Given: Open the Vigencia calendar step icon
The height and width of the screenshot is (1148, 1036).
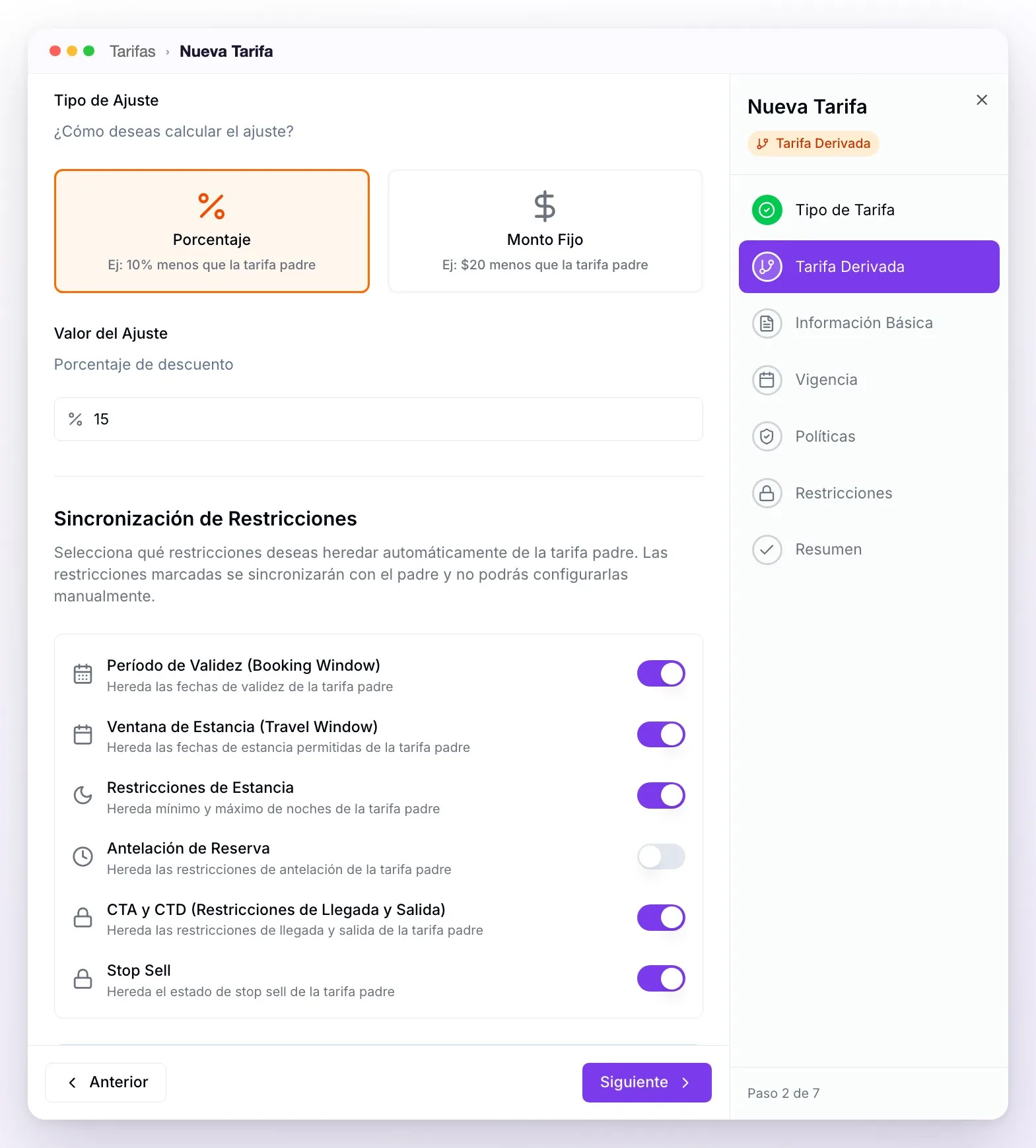Looking at the screenshot, I should pyautogui.click(x=767, y=380).
